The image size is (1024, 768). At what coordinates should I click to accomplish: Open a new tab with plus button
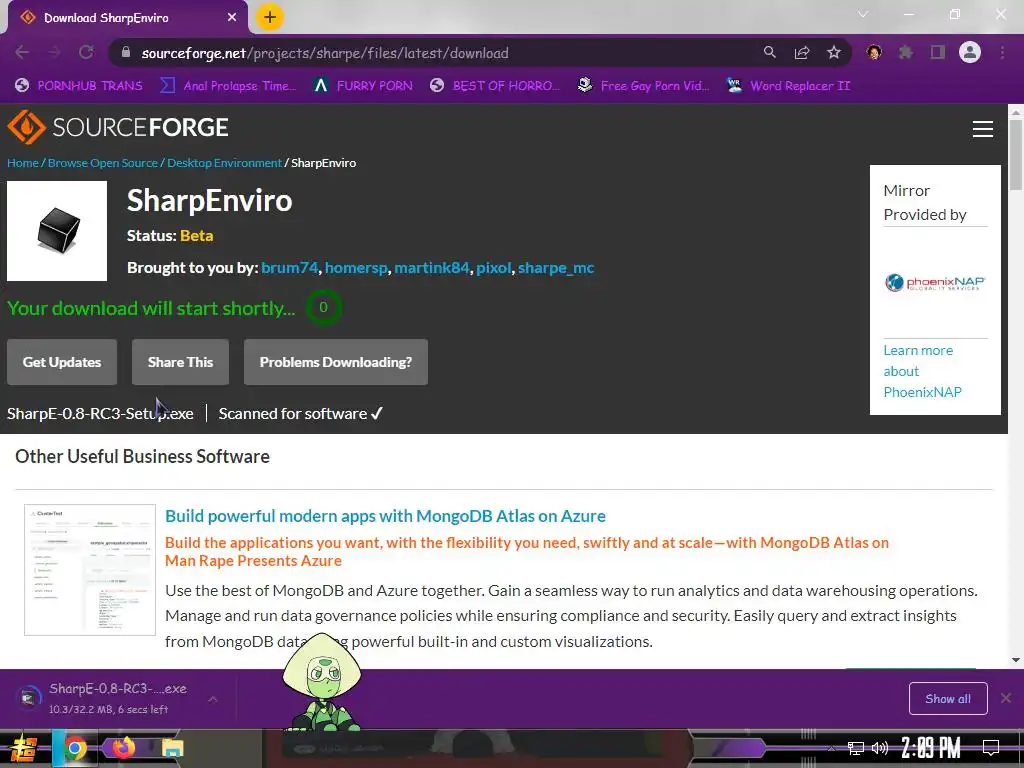coord(270,17)
